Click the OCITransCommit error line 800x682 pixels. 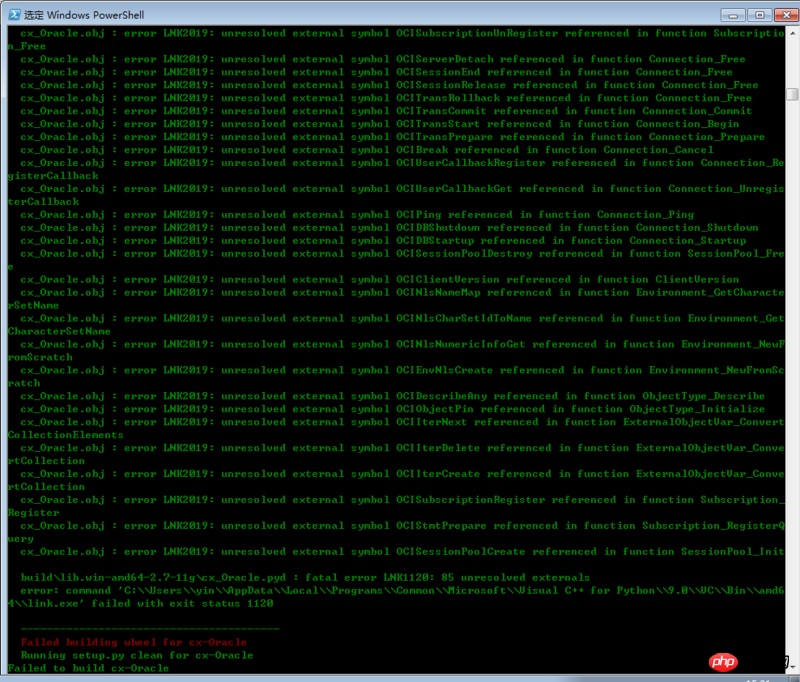tap(386, 111)
